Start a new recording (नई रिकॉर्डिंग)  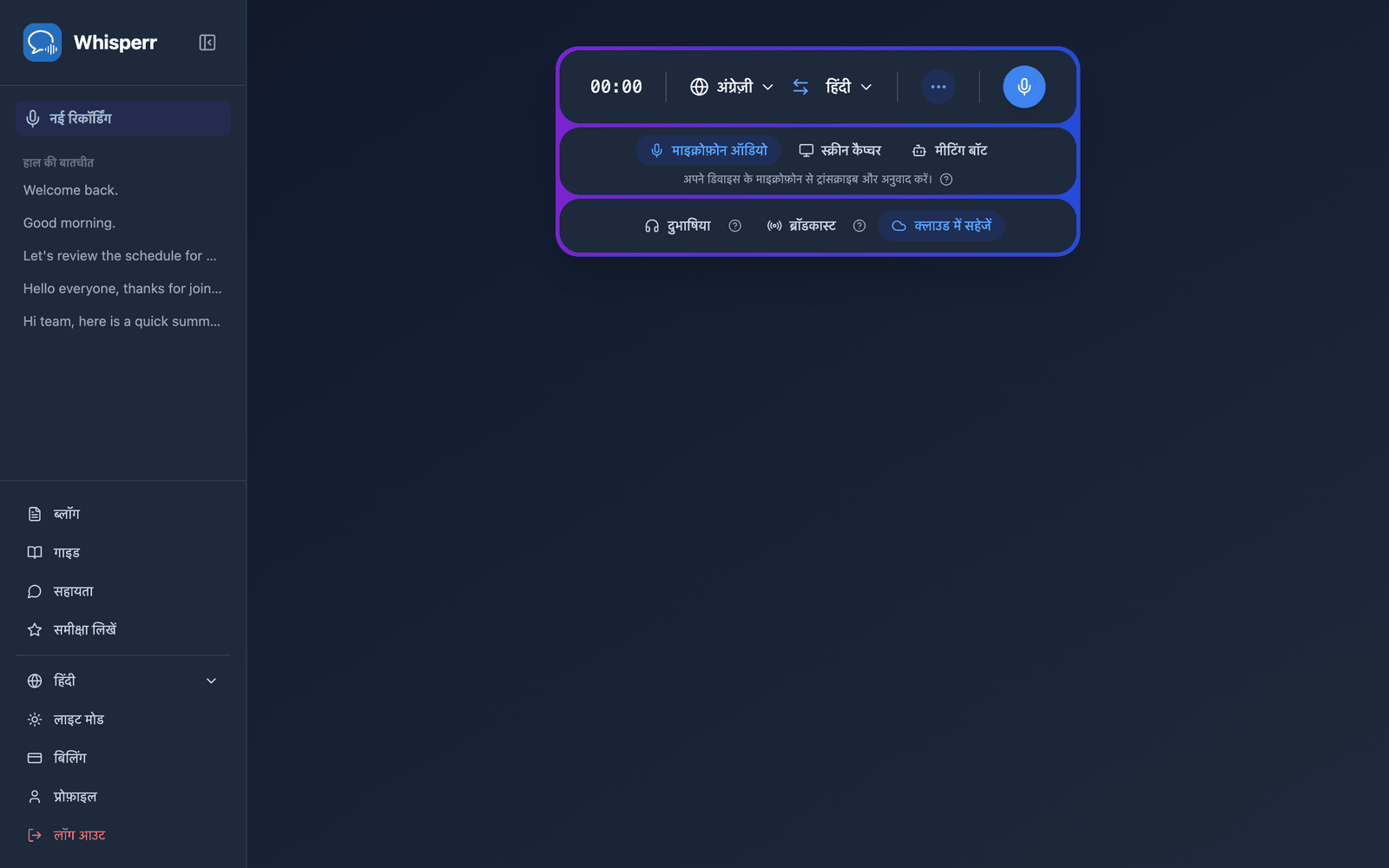point(122,118)
